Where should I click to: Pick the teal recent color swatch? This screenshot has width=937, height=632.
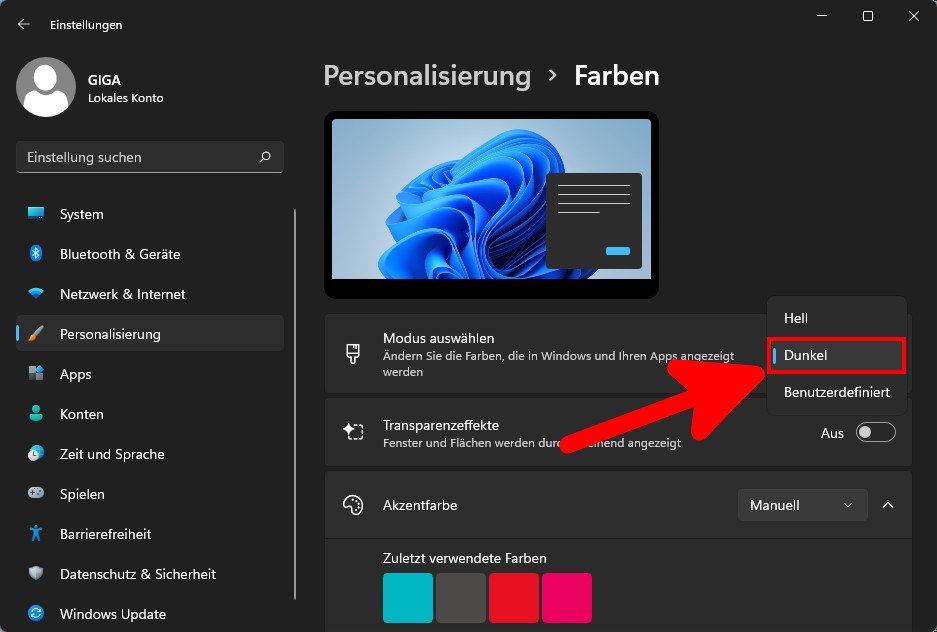click(x=407, y=597)
